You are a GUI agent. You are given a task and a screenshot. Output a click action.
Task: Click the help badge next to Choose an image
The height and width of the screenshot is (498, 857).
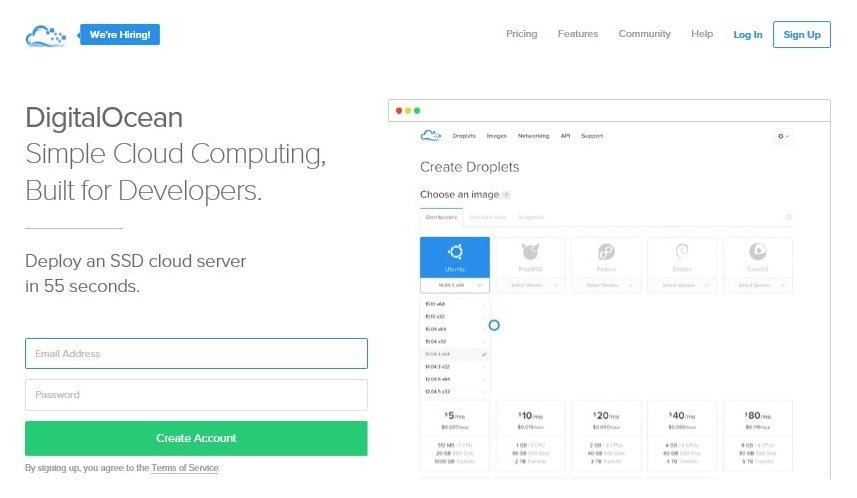coord(506,195)
